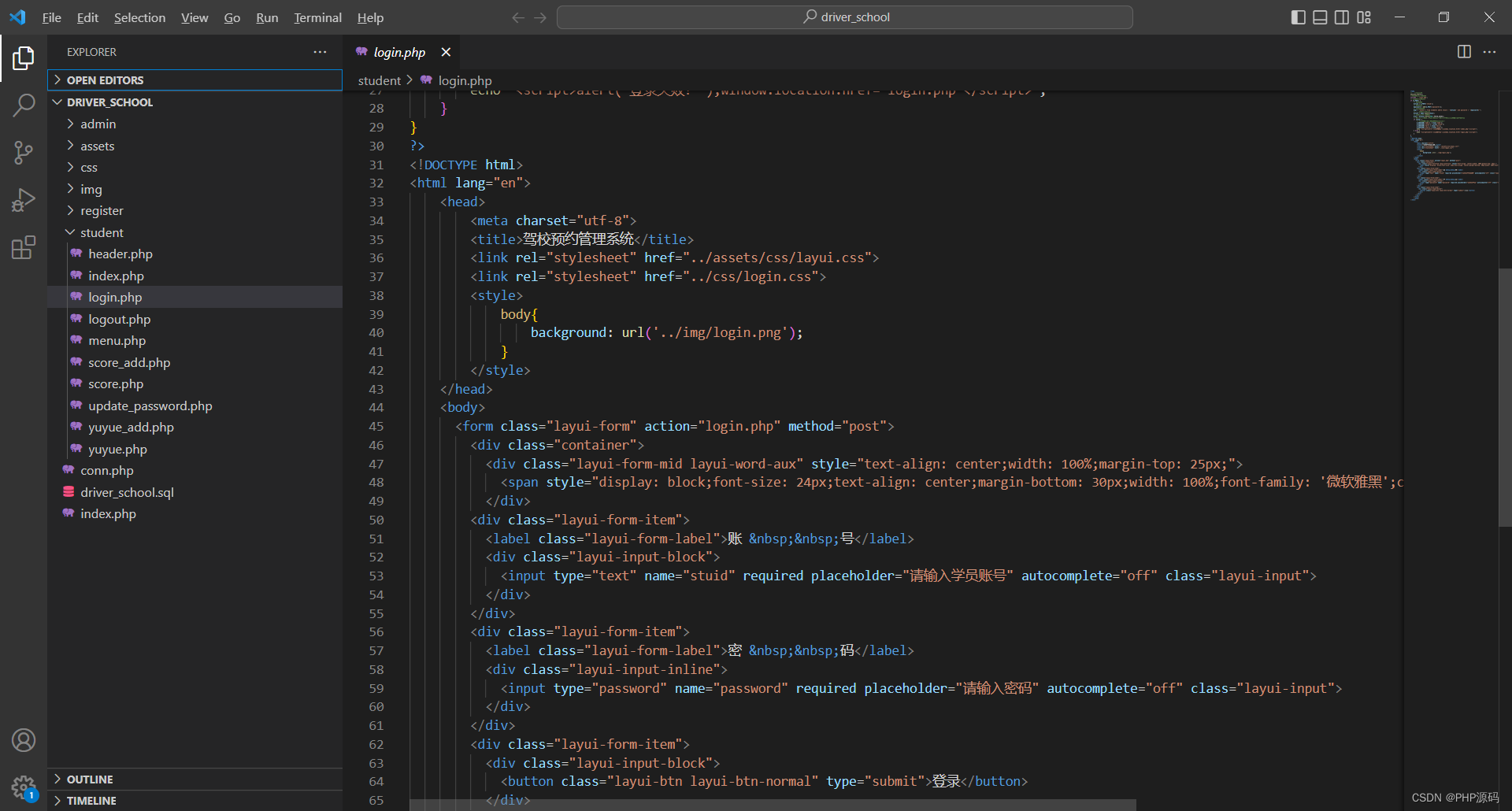Open the Go menu
Viewport: 1512px width, 811px height.
(232, 17)
